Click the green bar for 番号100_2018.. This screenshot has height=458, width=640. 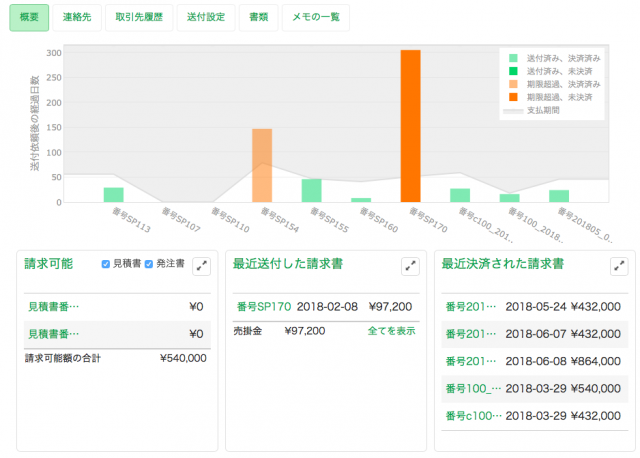coord(509,198)
